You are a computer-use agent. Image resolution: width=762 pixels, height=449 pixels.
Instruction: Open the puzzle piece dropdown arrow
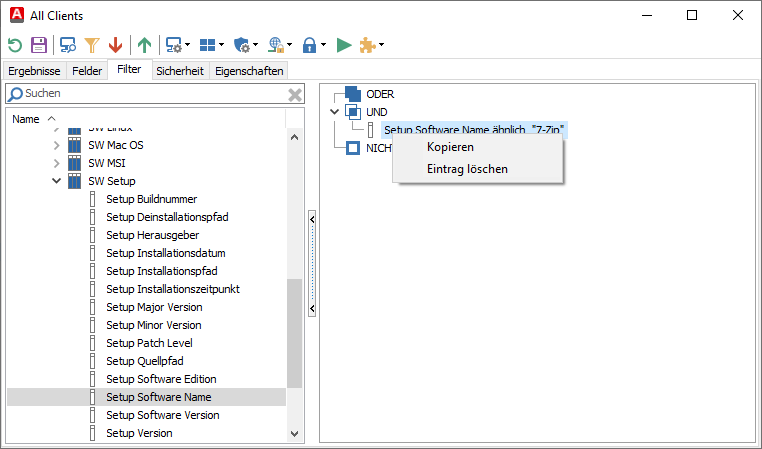click(381, 45)
